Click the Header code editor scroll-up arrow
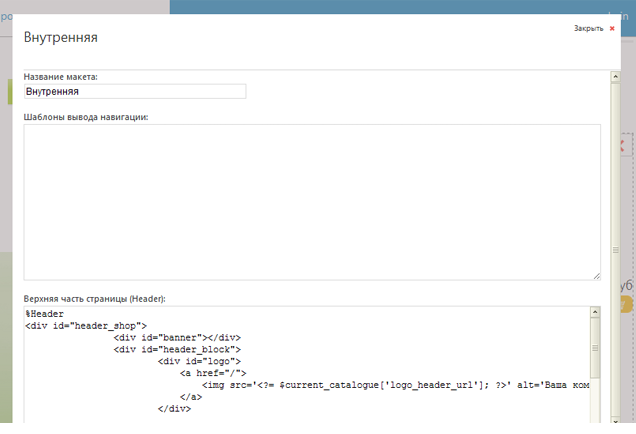 (595, 313)
